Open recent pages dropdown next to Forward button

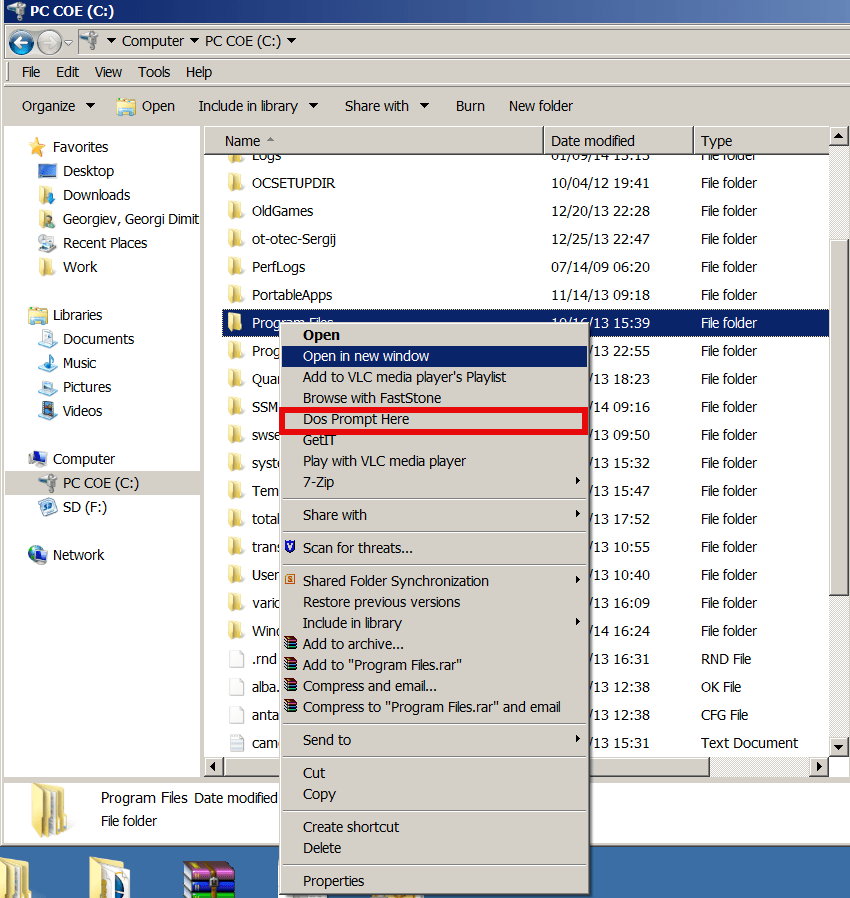pyautogui.click(x=68, y=42)
